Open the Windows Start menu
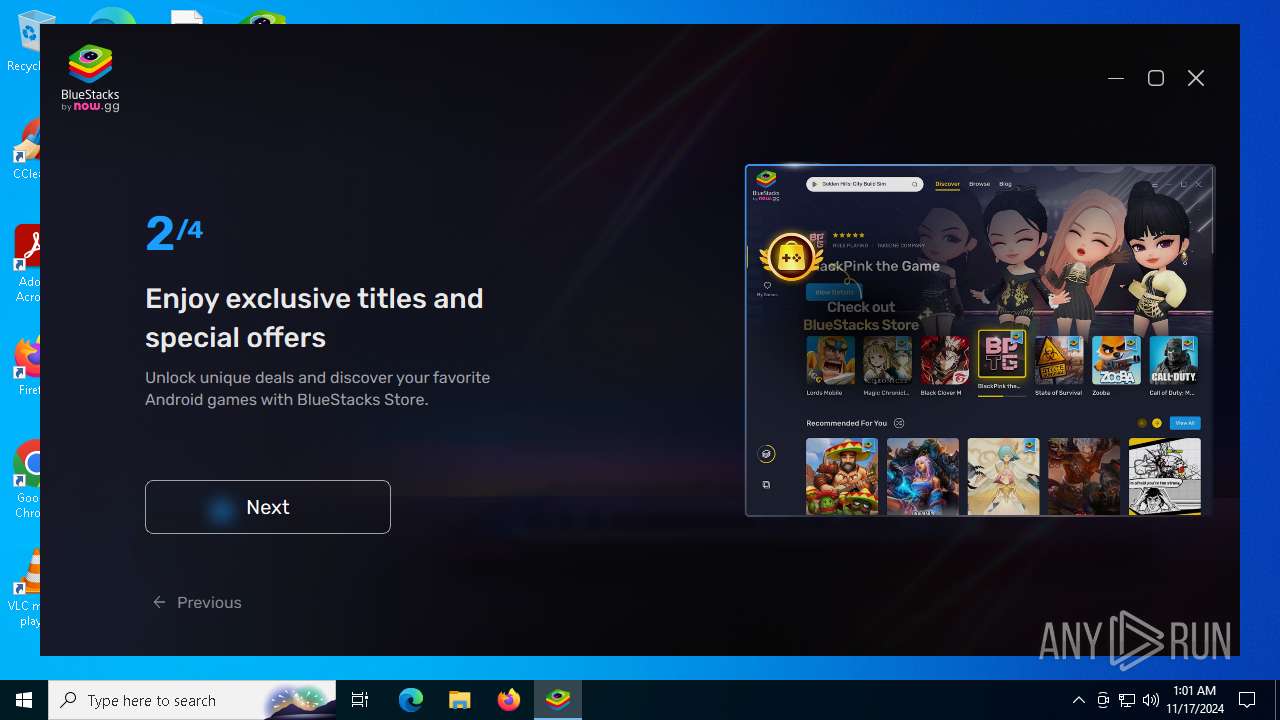 tap(24, 700)
